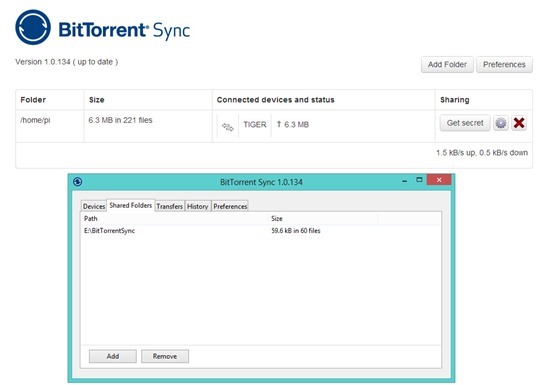Click the sync arrows icon next to TIGER
This screenshot has width=540, height=385.
(228, 126)
